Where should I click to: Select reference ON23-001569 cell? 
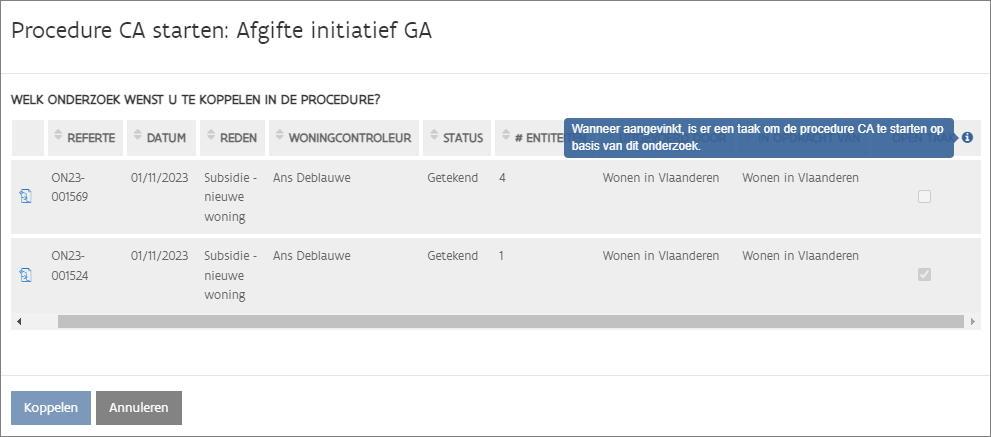(70, 187)
